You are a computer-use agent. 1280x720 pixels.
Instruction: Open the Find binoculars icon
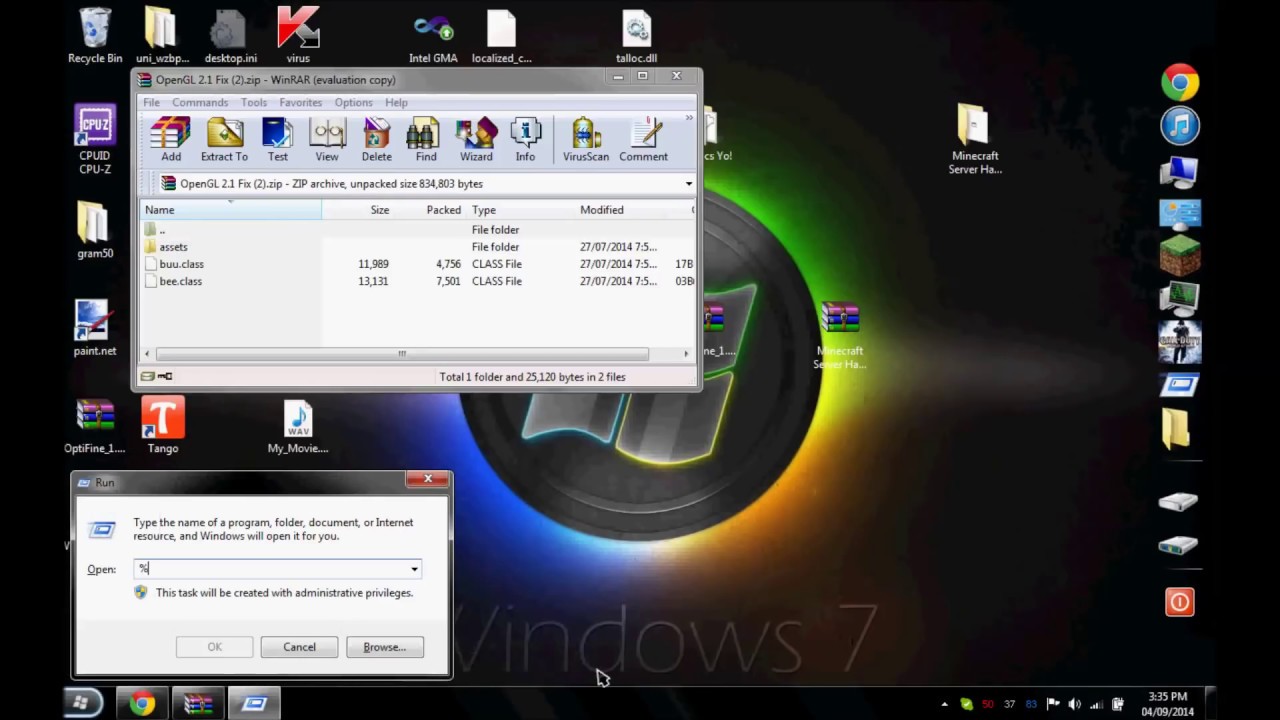coord(426,139)
